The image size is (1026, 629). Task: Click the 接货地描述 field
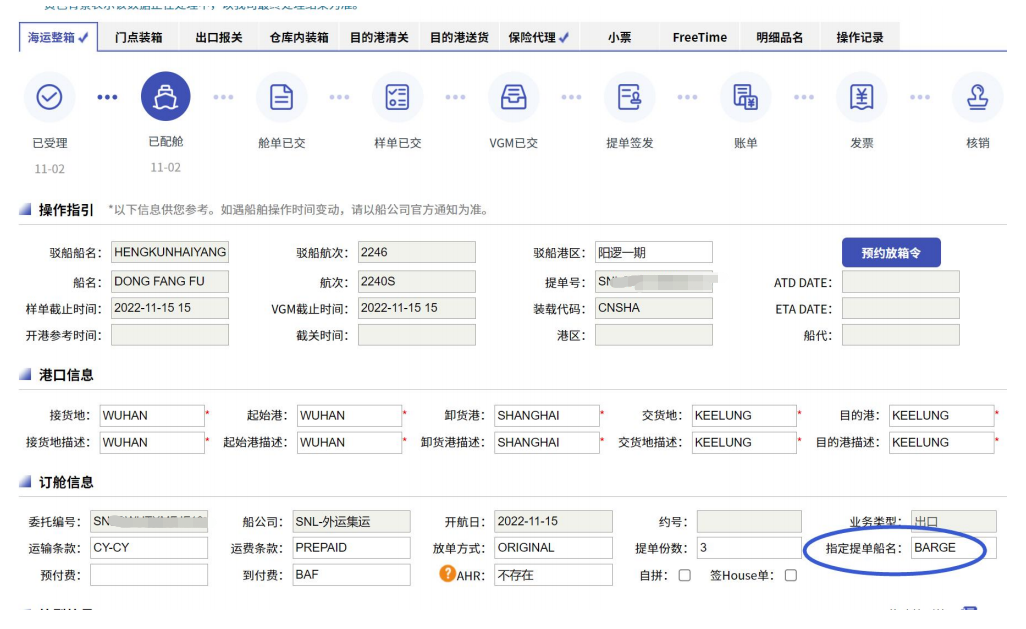point(152,442)
